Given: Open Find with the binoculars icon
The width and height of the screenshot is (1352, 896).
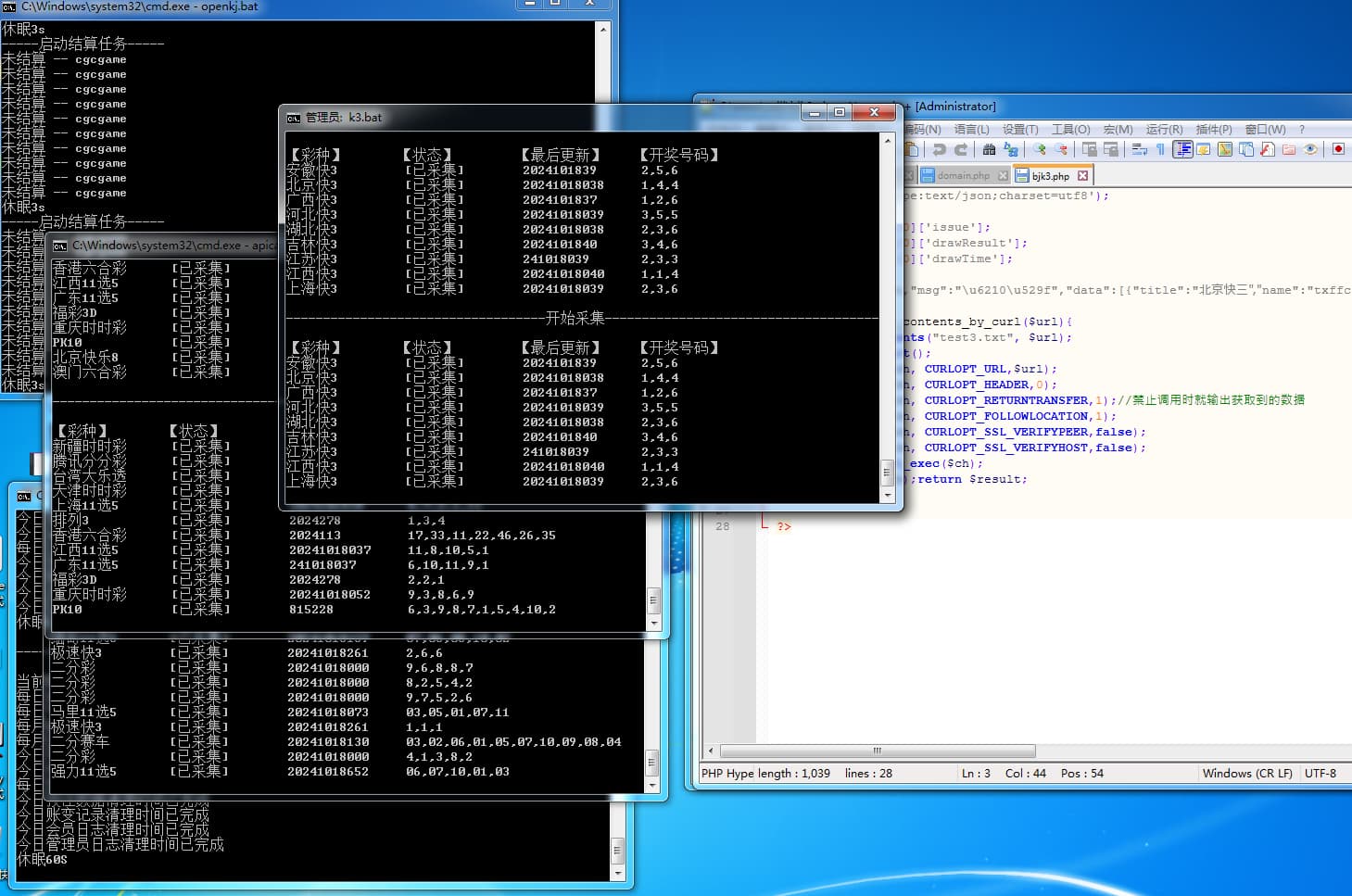Looking at the screenshot, I should 989,149.
